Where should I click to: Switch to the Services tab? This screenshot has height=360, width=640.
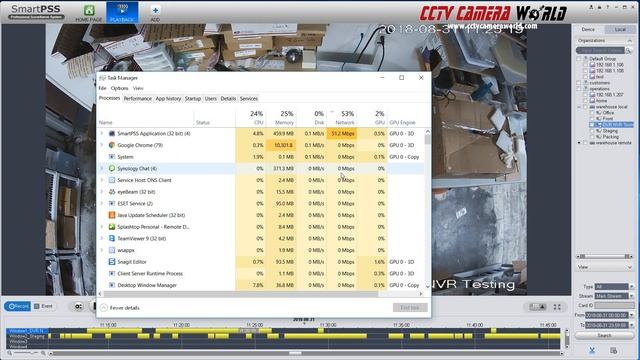[249, 98]
